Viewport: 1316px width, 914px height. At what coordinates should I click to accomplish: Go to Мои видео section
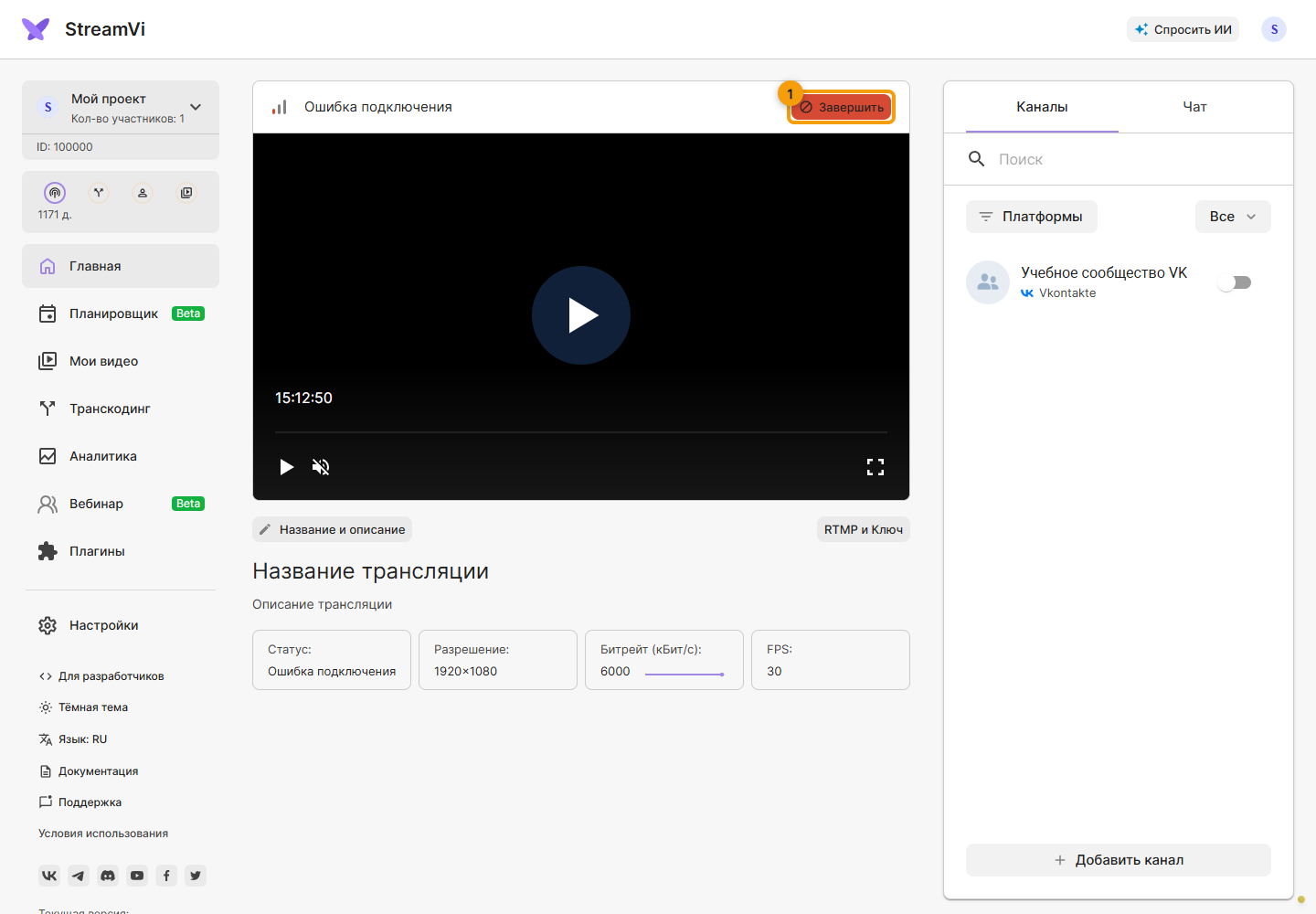121,361
